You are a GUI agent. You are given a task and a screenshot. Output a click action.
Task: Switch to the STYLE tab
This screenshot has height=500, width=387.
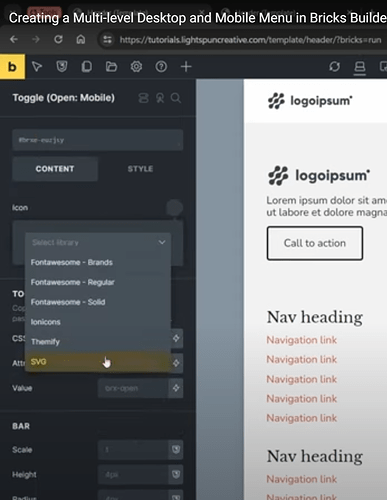pos(140,169)
